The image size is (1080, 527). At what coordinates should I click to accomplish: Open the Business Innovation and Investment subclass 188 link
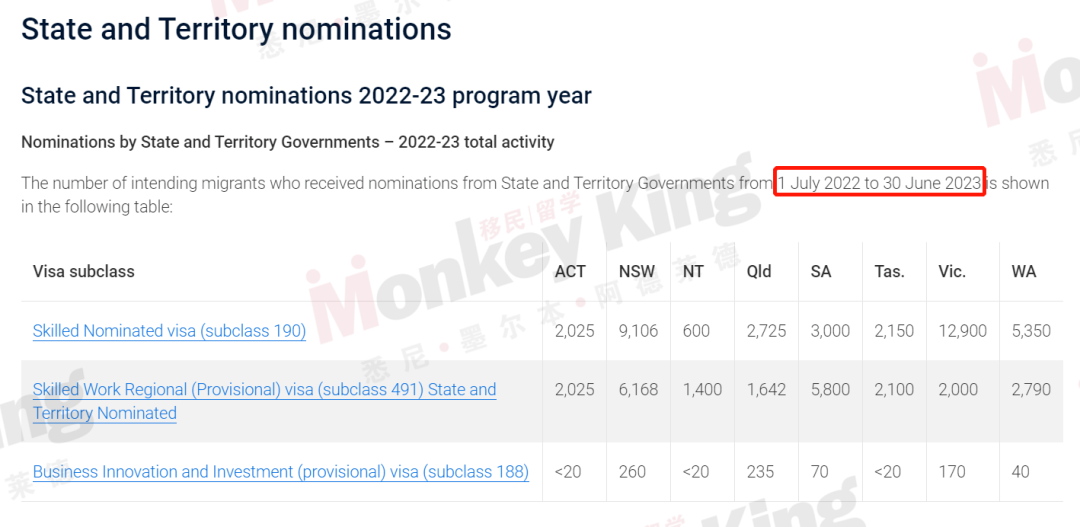280,472
